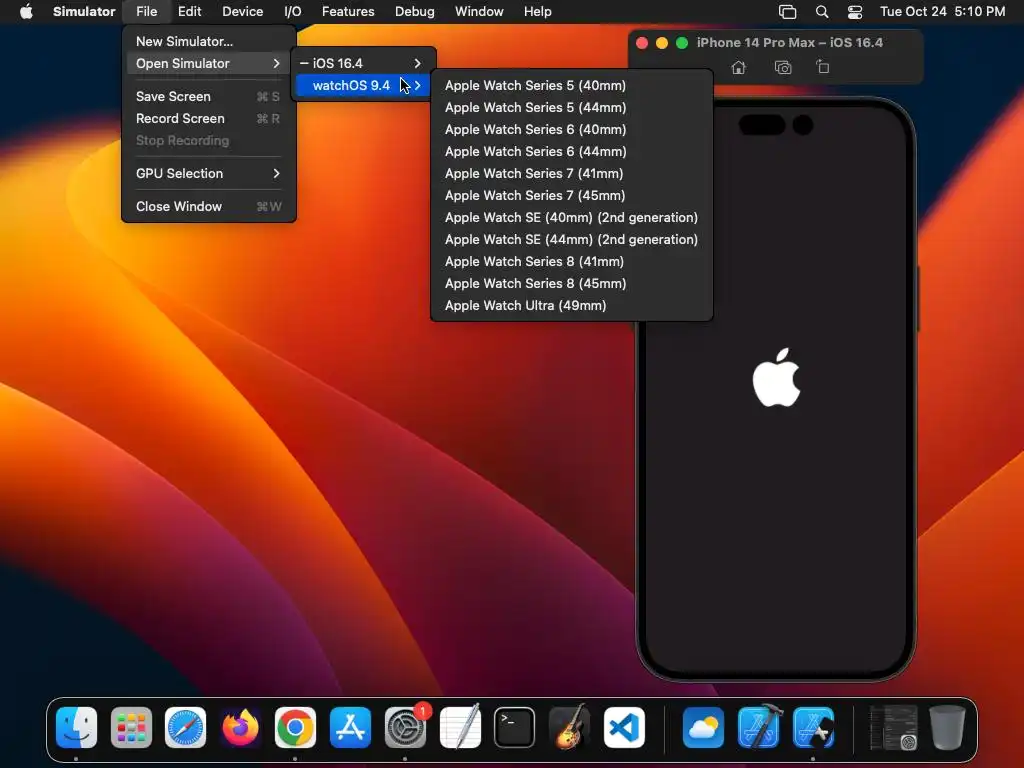Open the Features menu

[348, 11]
